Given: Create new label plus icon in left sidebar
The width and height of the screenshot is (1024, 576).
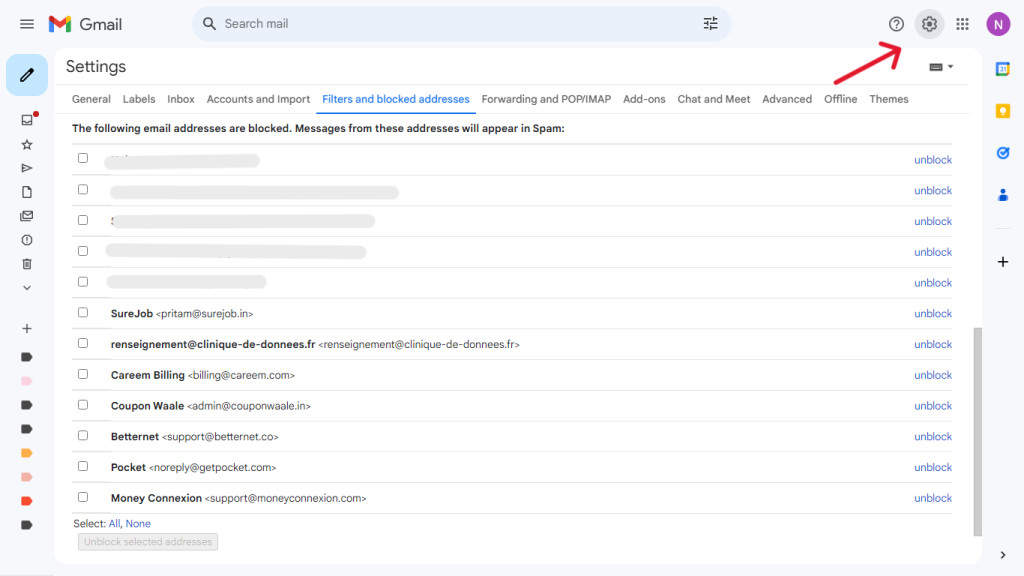Looking at the screenshot, I should tap(27, 328).
